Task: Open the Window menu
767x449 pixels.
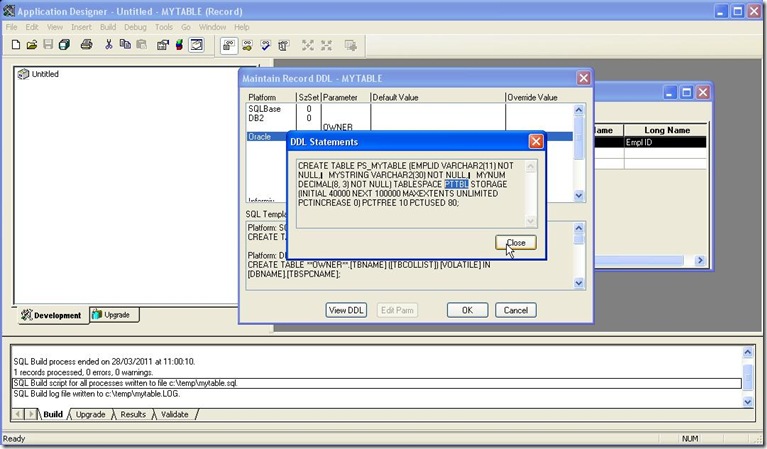Action: [212, 27]
